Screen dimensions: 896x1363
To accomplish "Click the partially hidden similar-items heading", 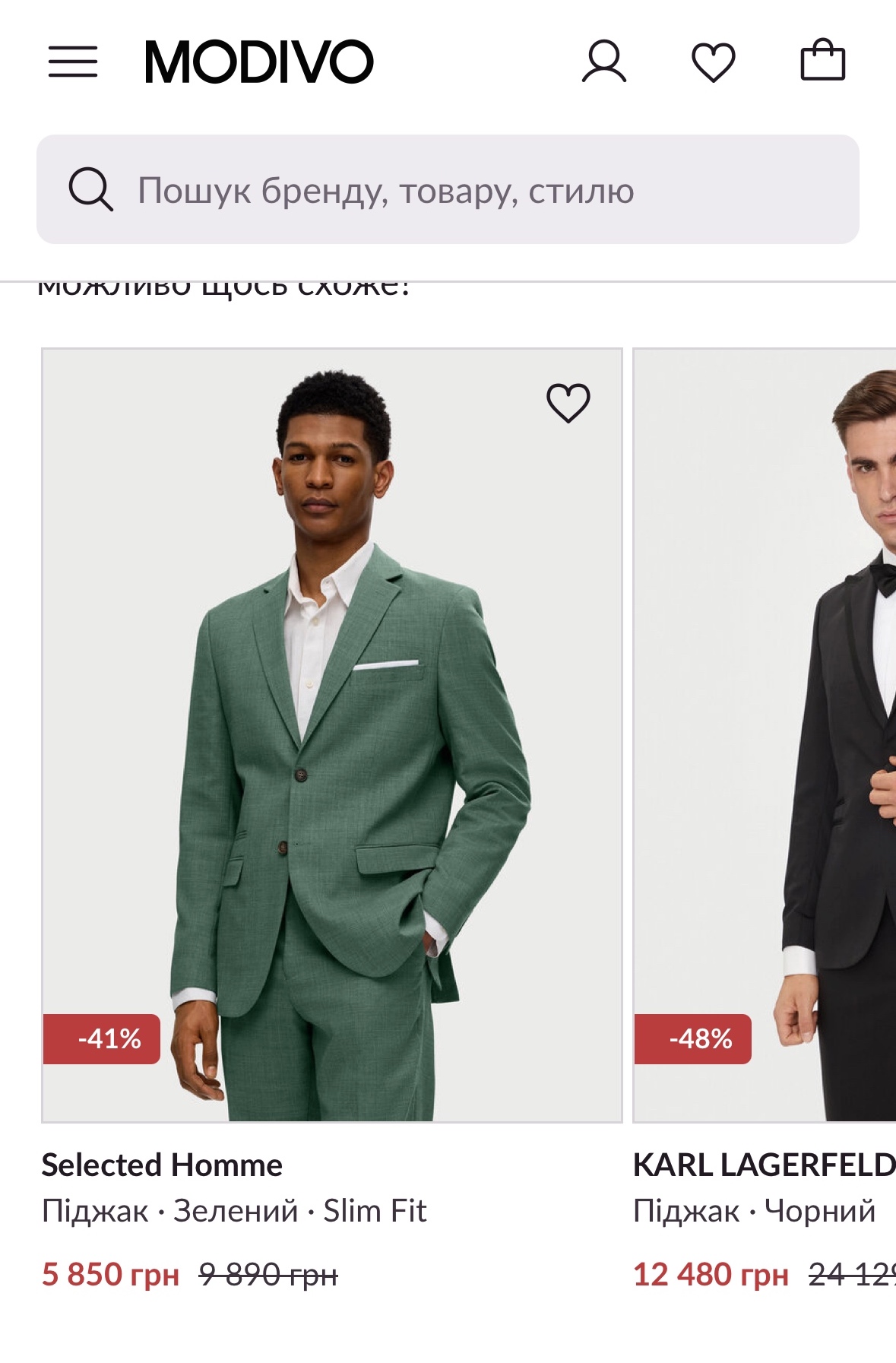I will [224, 290].
